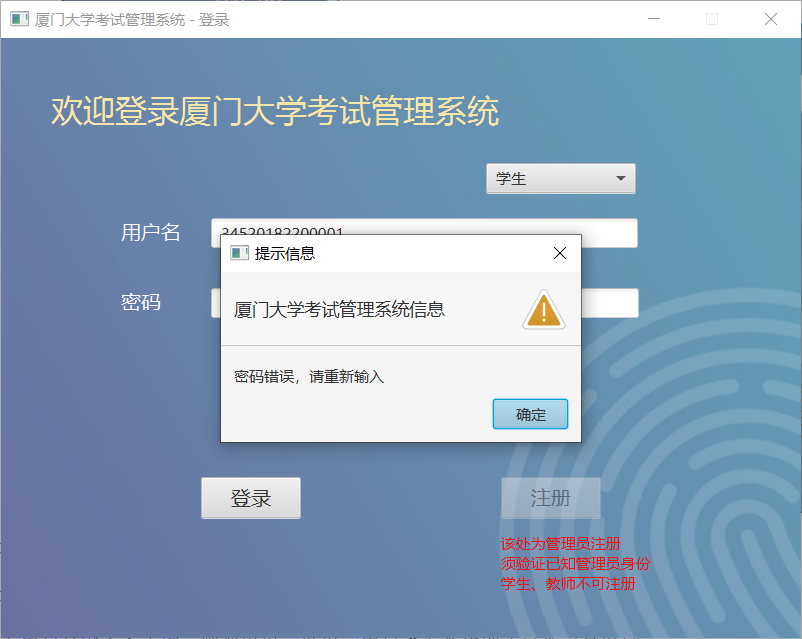Click the 密码错误，请重新输入 message text
This screenshot has height=639, width=802.
pyautogui.click(x=308, y=377)
